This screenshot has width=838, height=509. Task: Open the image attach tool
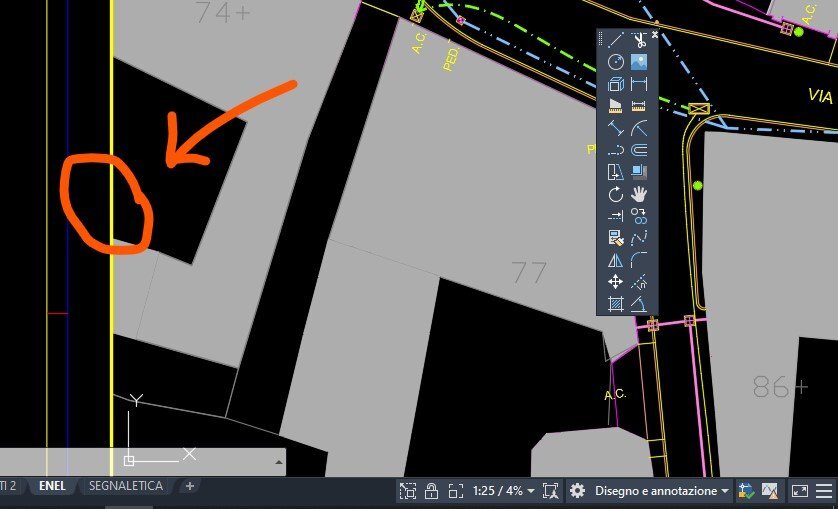point(639,61)
